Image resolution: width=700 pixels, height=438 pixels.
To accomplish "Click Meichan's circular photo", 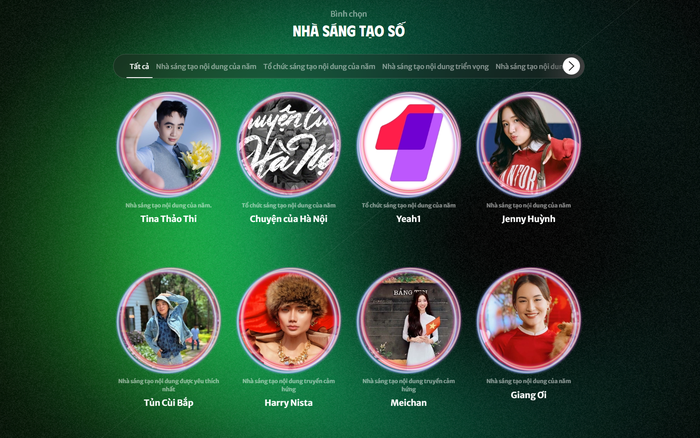I will 408,320.
